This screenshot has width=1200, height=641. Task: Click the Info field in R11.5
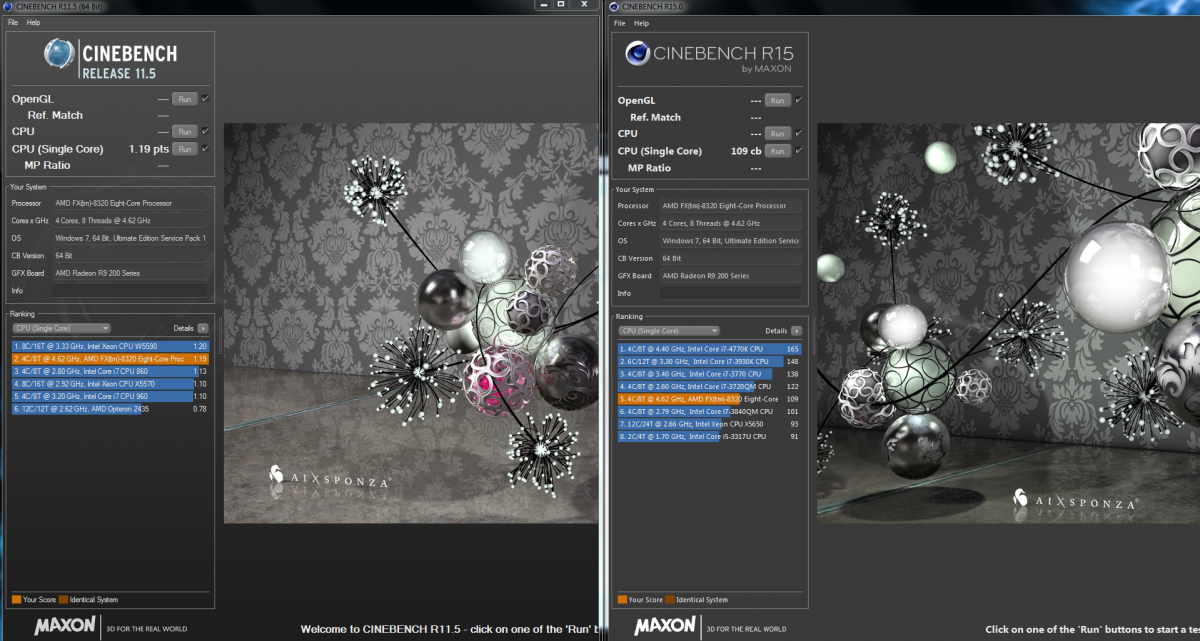pos(131,291)
